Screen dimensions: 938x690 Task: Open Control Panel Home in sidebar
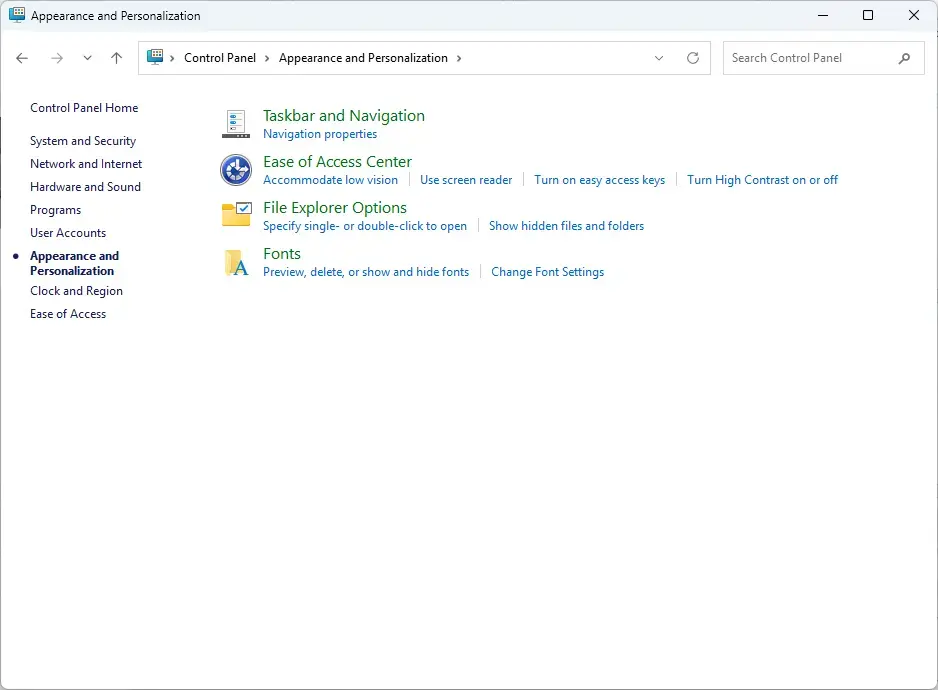pos(84,108)
